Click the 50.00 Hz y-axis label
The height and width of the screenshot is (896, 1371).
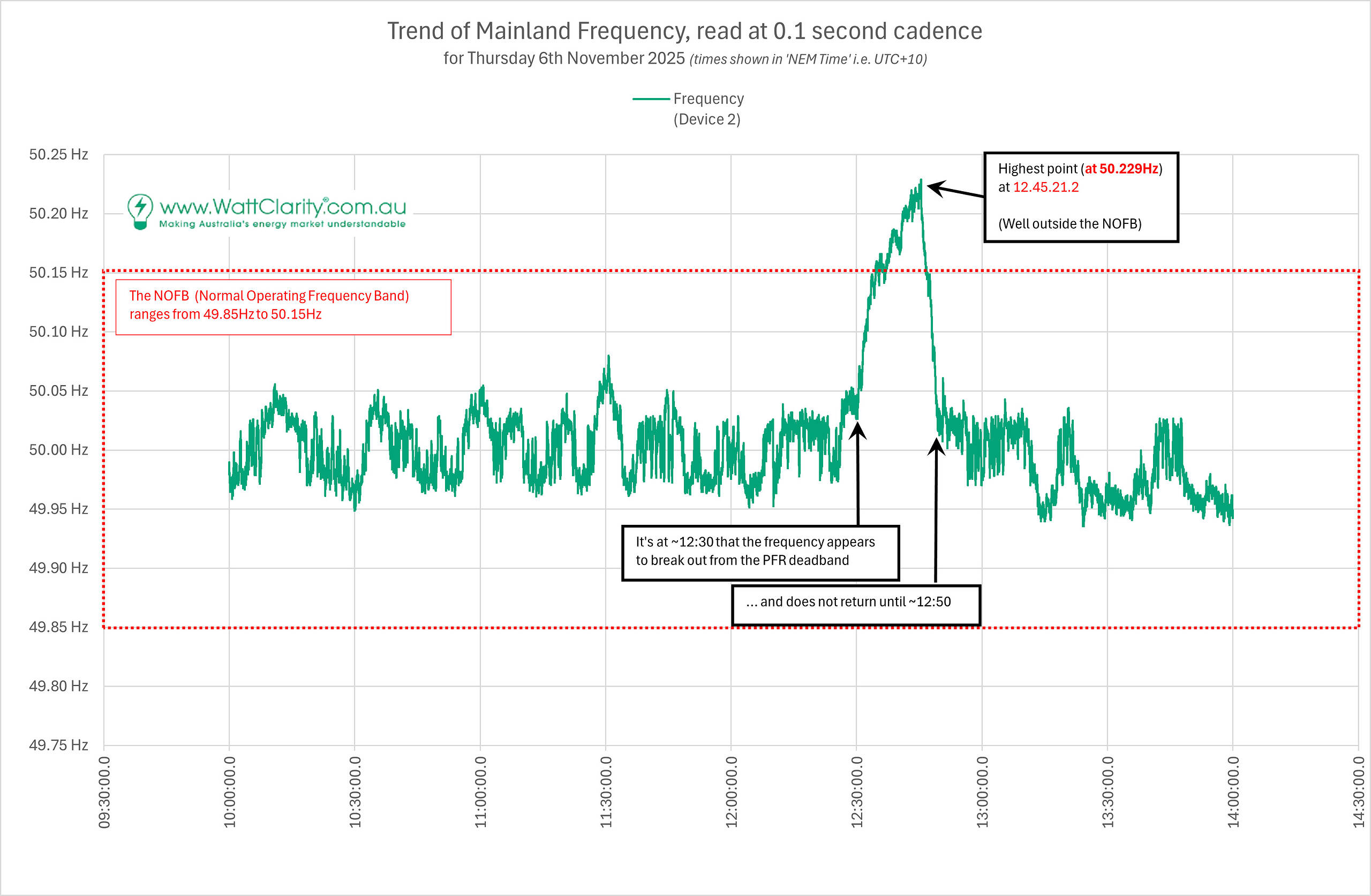point(58,449)
